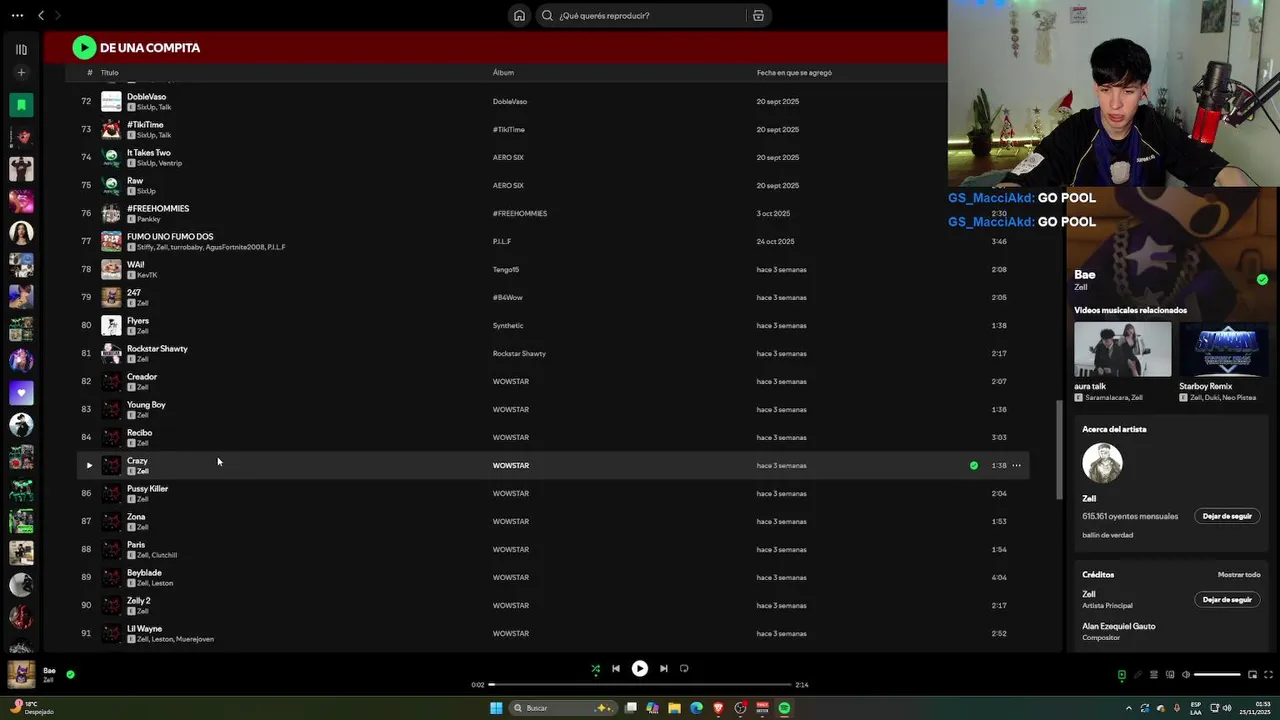The width and height of the screenshot is (1280, 720).
Task: Select track #TikiTime
Action: pyautogui.click(x=145, y=125)
